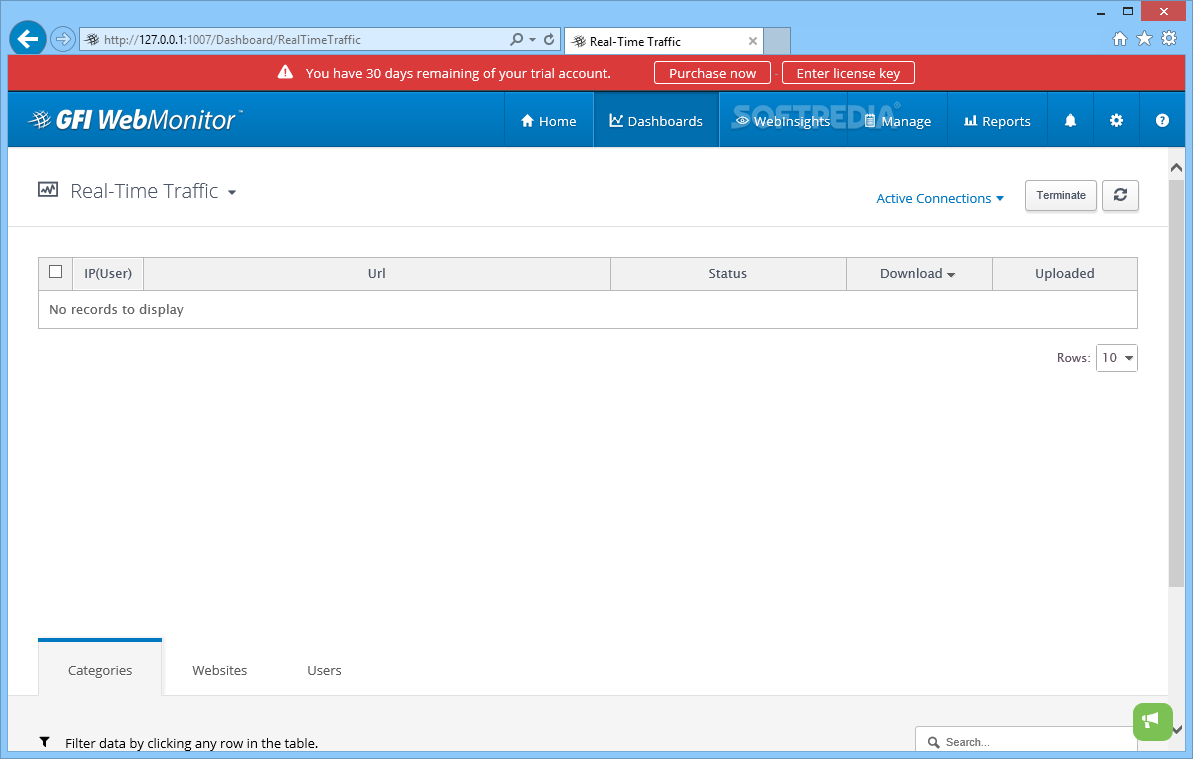Open the Dashboards menu
This screenshot has width=1193, height=759.
pyautogui.click(x=656, y=121)
